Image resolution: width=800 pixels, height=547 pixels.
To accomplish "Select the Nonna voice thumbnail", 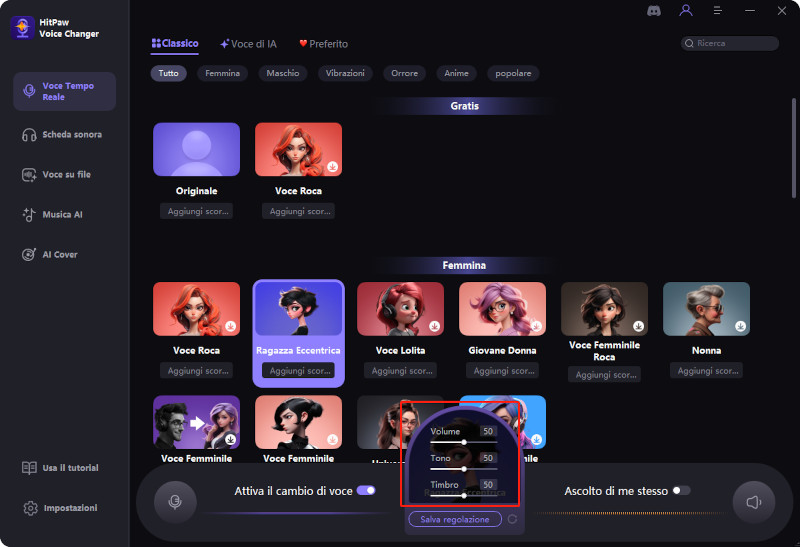I will (x=707, y=309).
